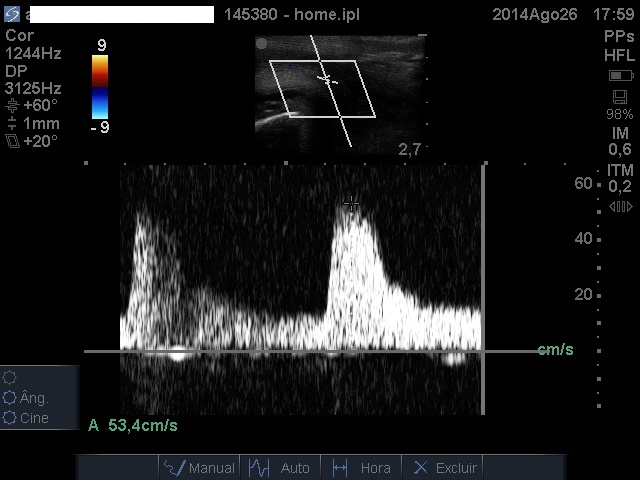Screen dimensions: 640x480
Task: Click the SonoSite logo icon at top-left
Action: (x=12, y=14)
